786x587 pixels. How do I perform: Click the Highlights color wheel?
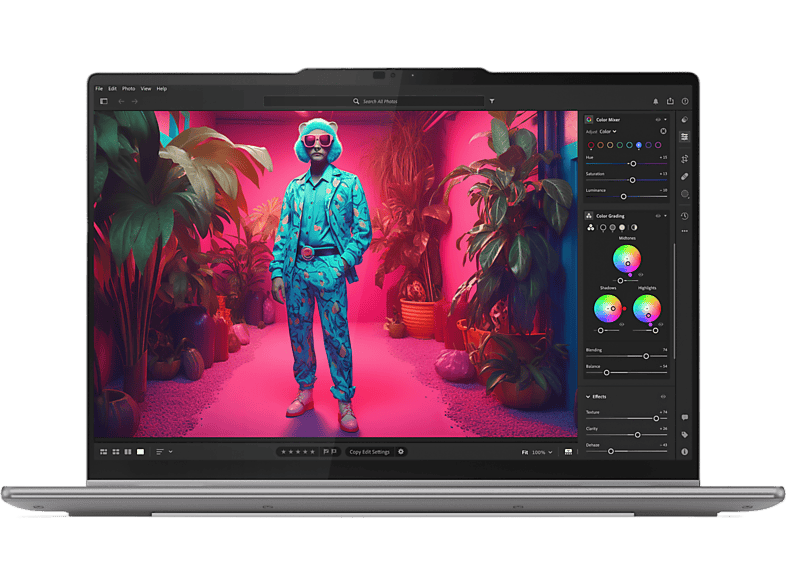click(x=647, y=308)
